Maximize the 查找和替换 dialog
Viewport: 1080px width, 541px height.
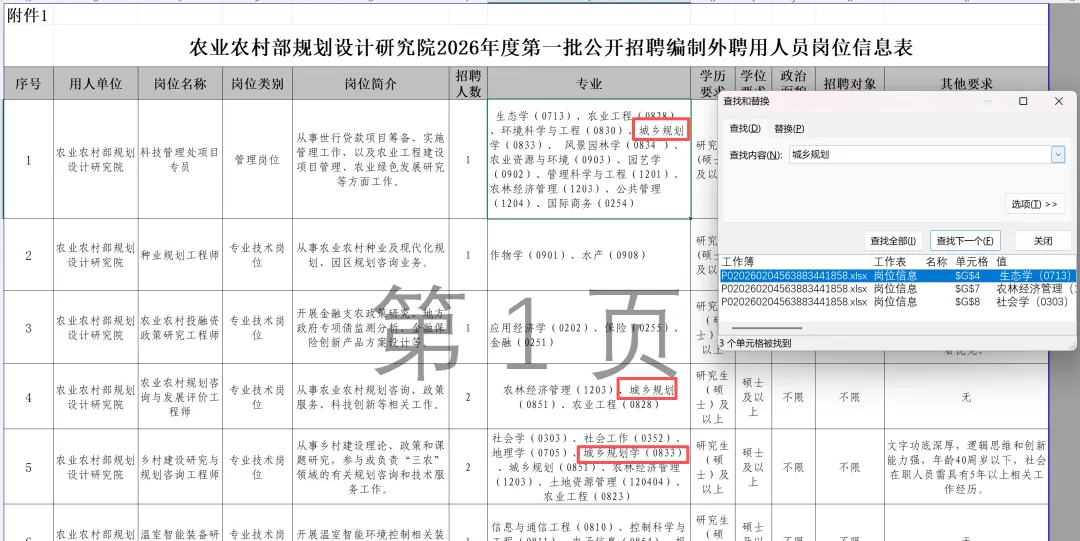tap(1023, 101)
